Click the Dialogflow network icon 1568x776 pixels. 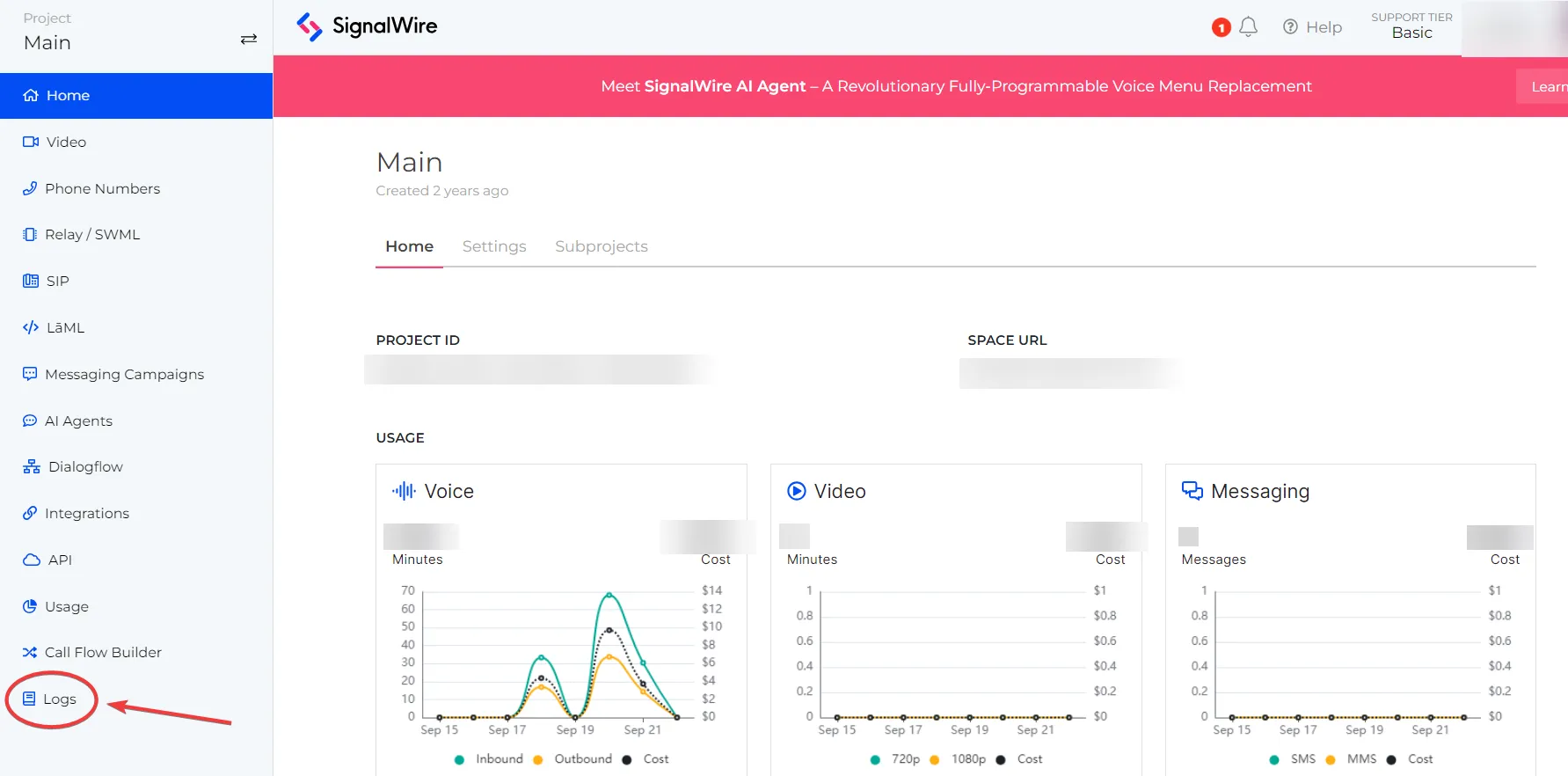pyautogui.click(x=32, y=466)
